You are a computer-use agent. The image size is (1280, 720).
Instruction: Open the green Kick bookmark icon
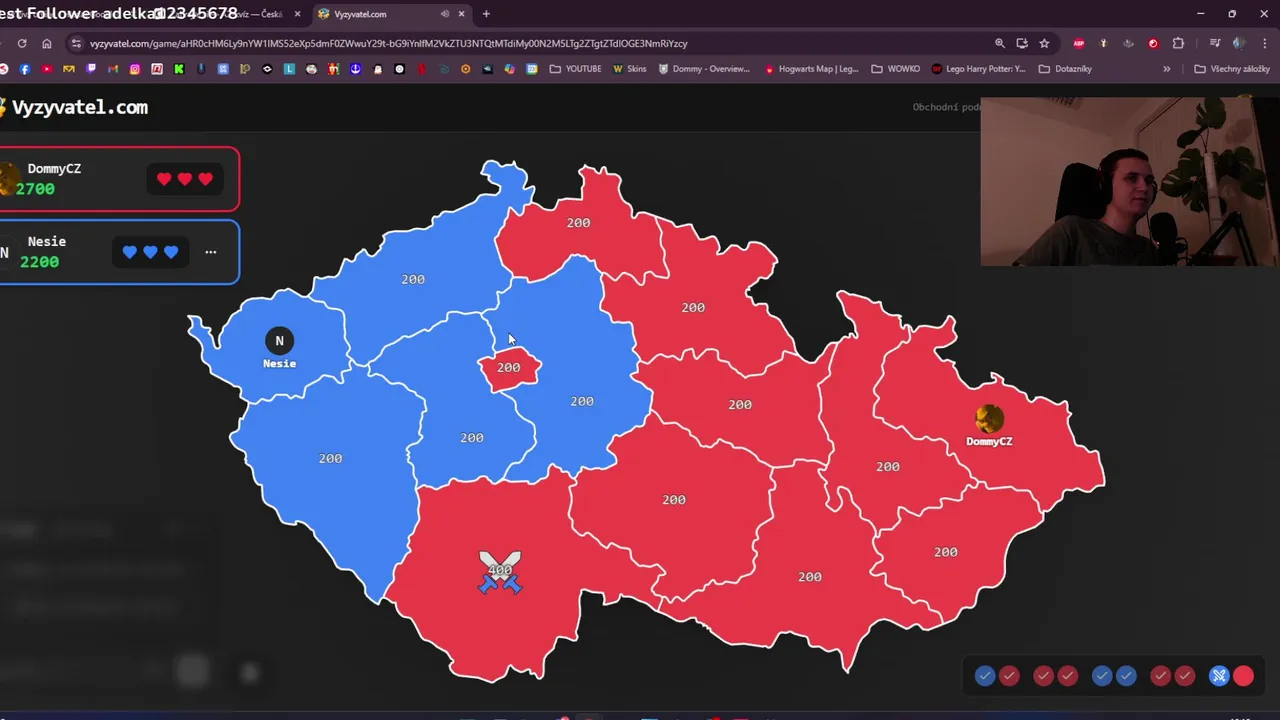pos(179,69)
